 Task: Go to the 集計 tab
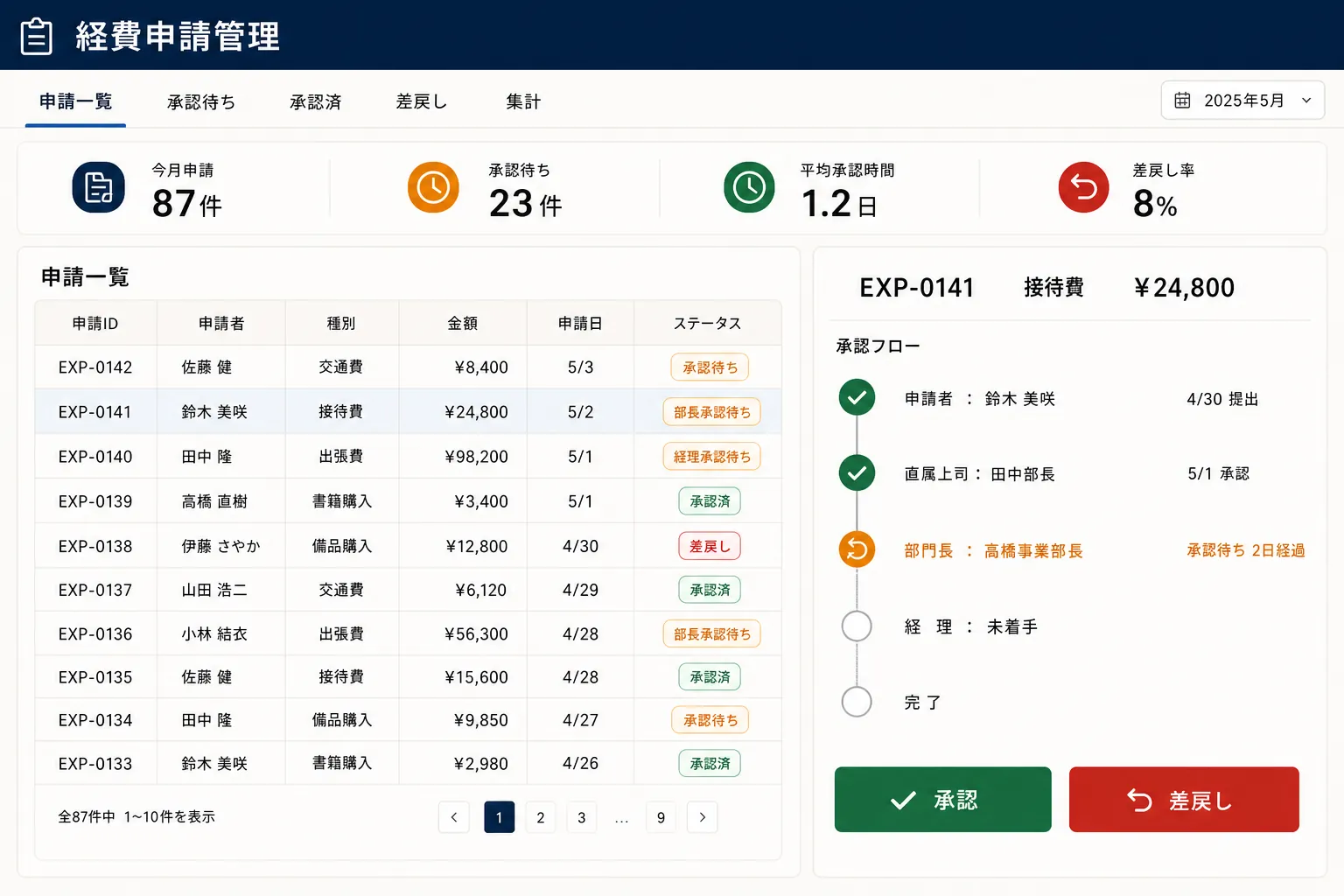523,101
